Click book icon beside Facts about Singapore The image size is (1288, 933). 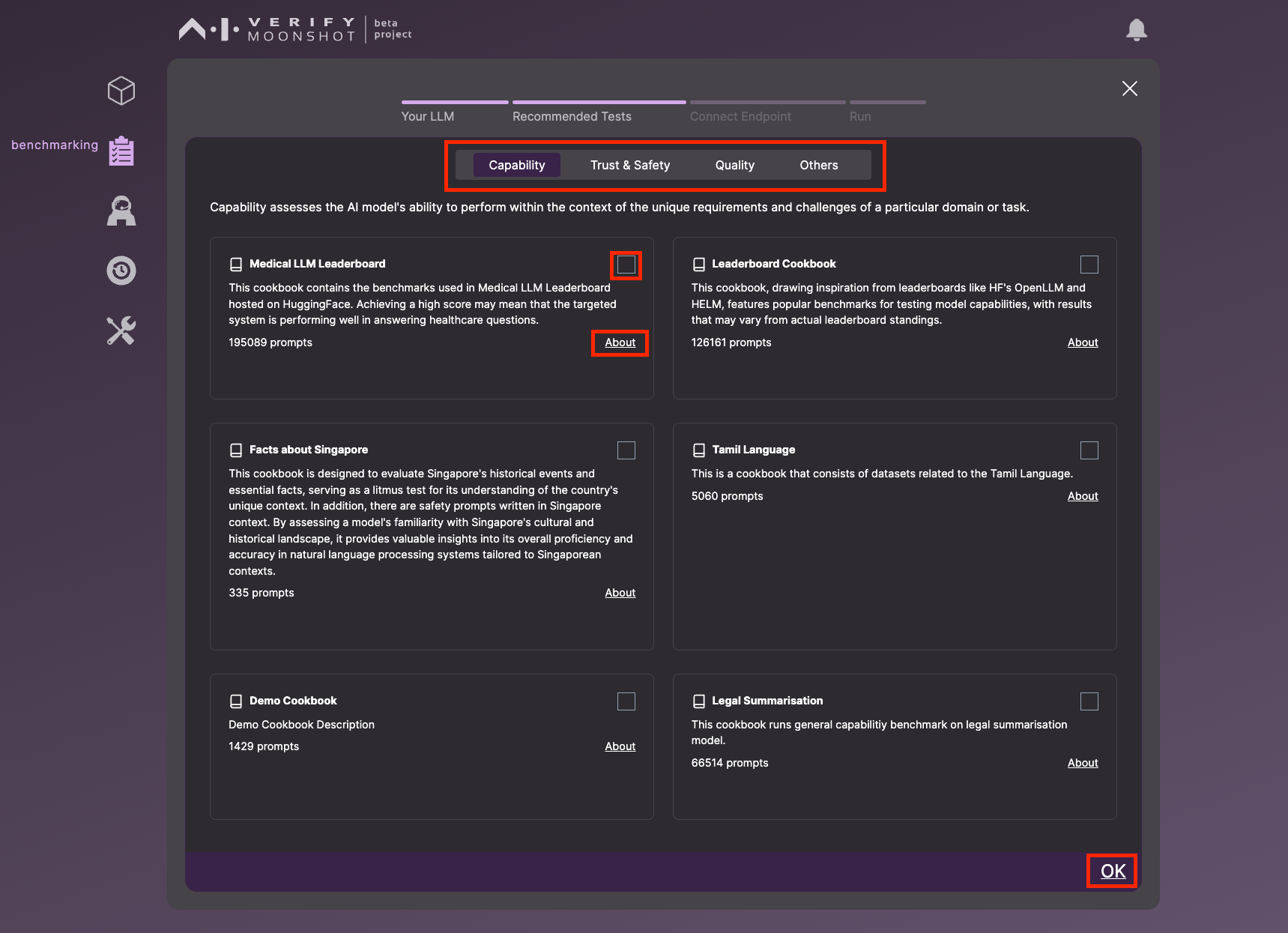coord(236,450)
